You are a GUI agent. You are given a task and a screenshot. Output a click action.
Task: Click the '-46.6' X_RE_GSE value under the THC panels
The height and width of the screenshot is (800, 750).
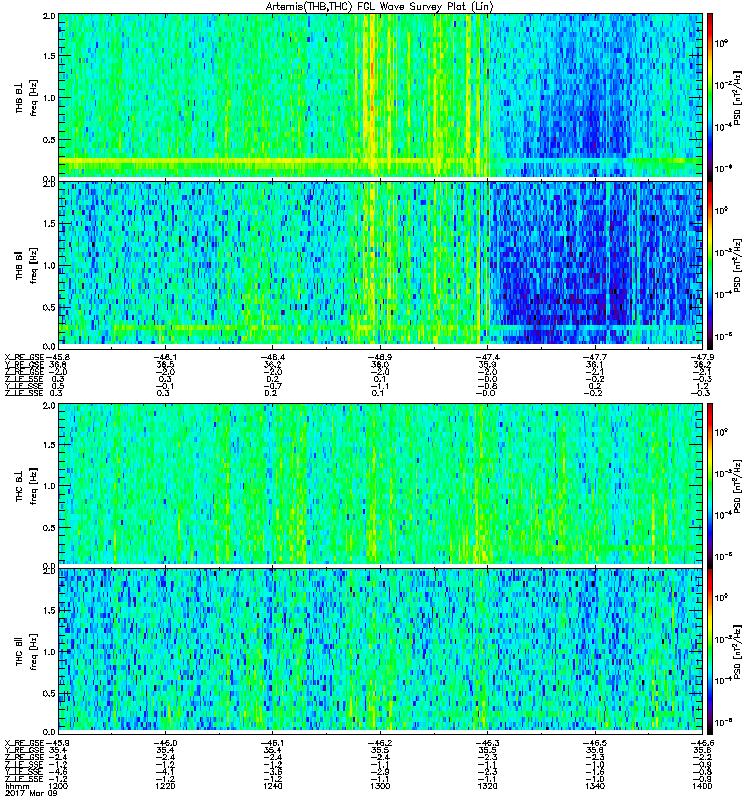click(702, 743)
